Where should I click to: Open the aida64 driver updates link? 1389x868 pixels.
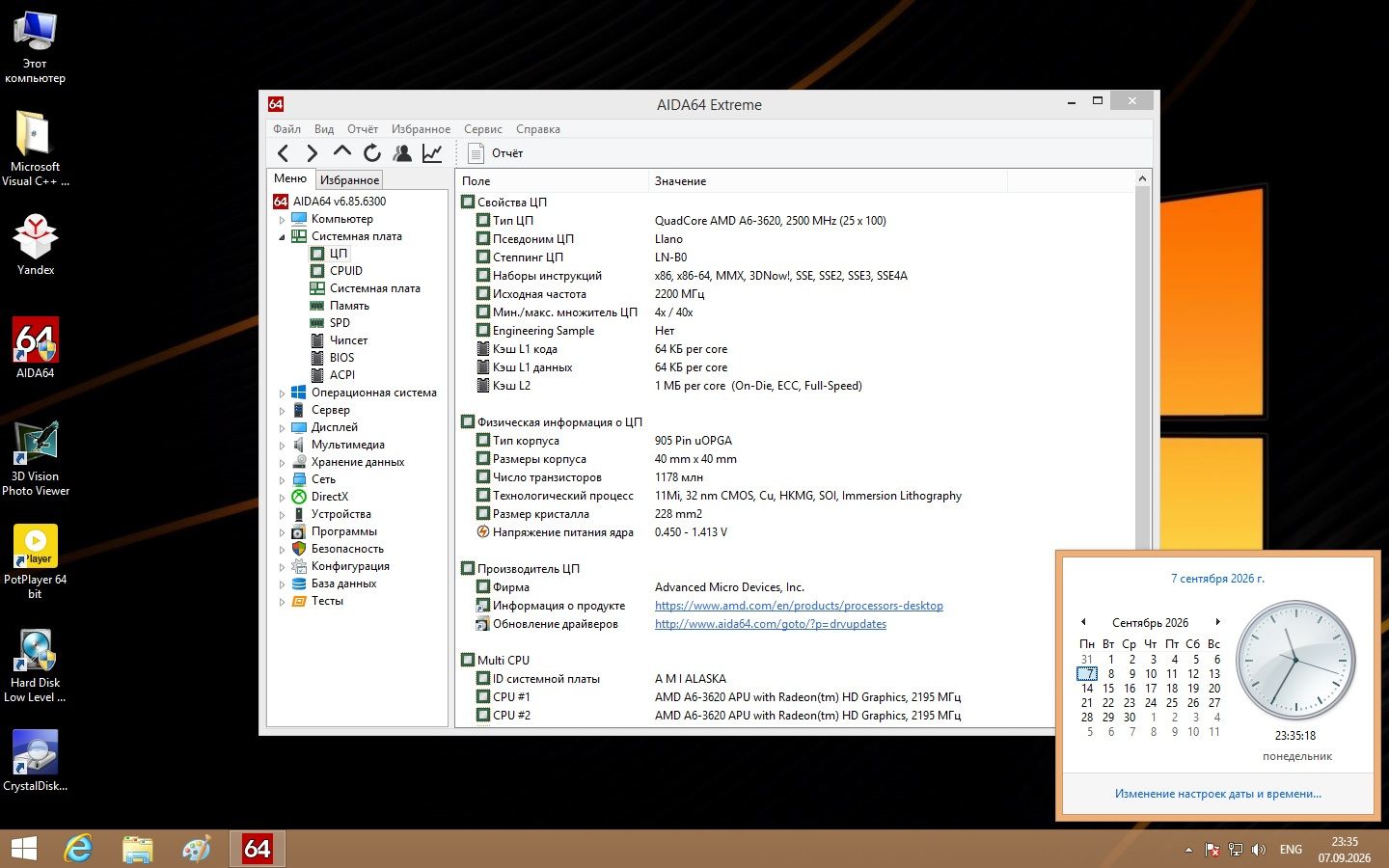click(x=771, y=624)
